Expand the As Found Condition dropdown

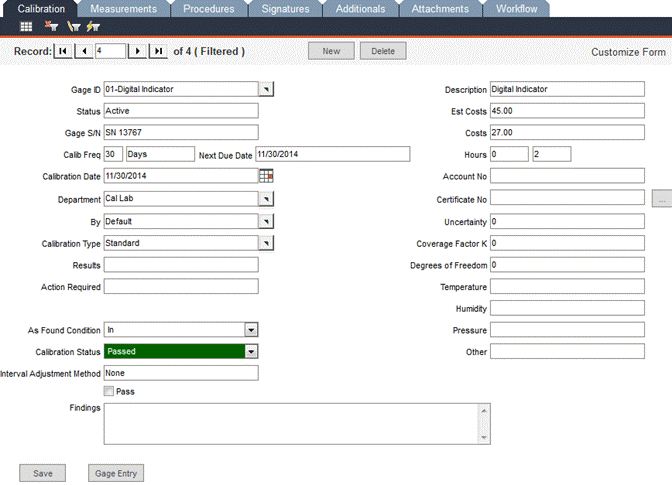[251, 329]
